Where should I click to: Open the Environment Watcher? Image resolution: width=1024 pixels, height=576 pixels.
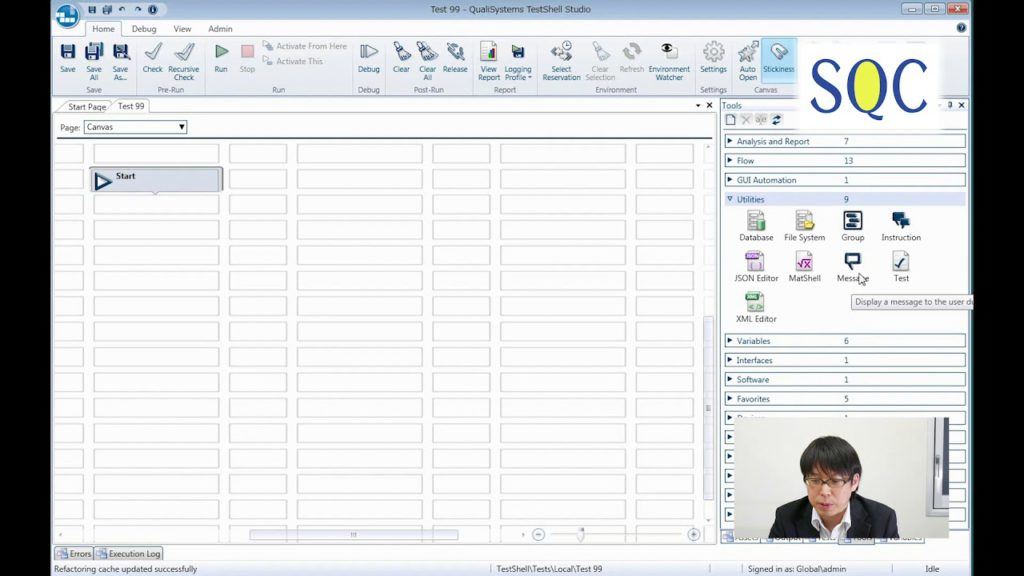[669, 58]
